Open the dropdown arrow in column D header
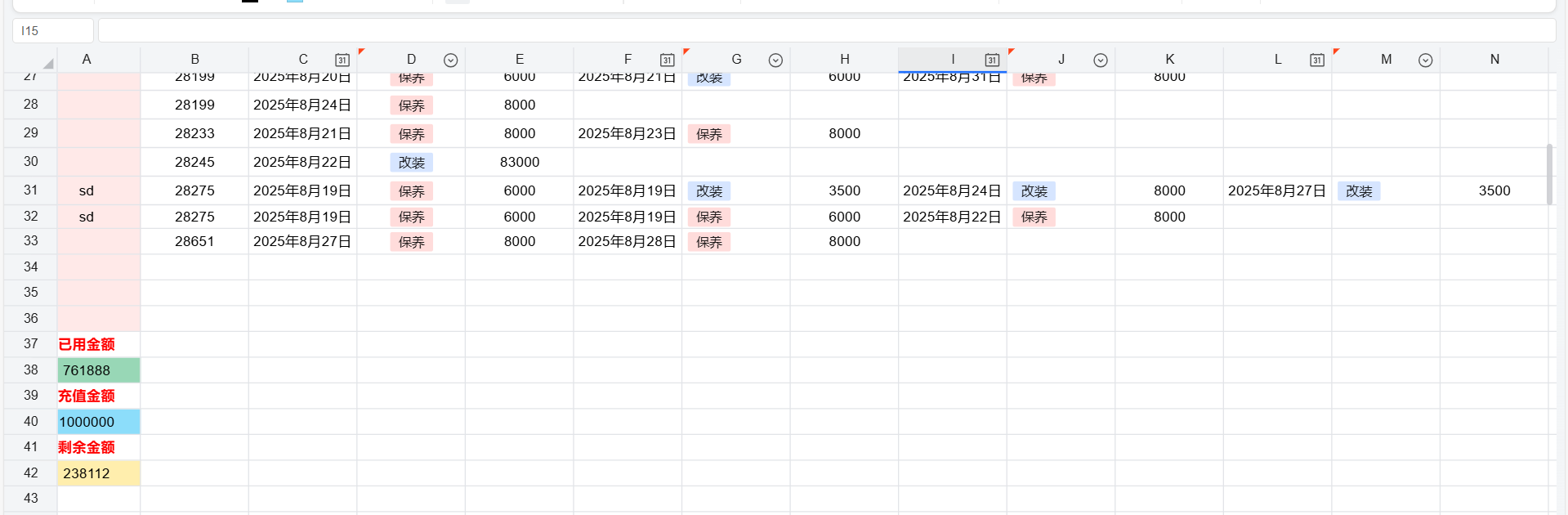The height and width of the screenshot is (515, 1568). 450,60
